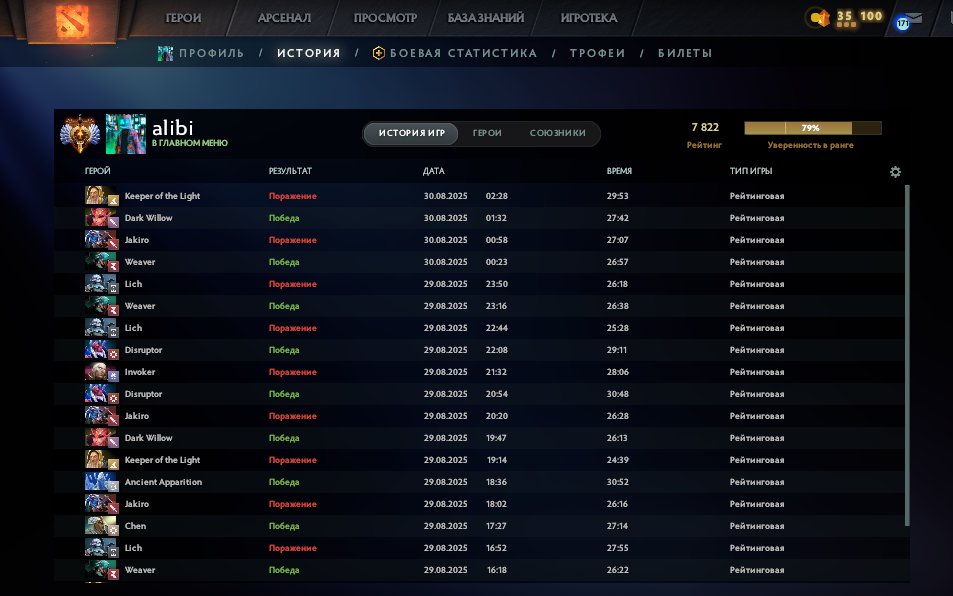This screenshot has height=596, width=953.
Task: Switch to the Герои filter tab
Action: click(x=487, y=133)
